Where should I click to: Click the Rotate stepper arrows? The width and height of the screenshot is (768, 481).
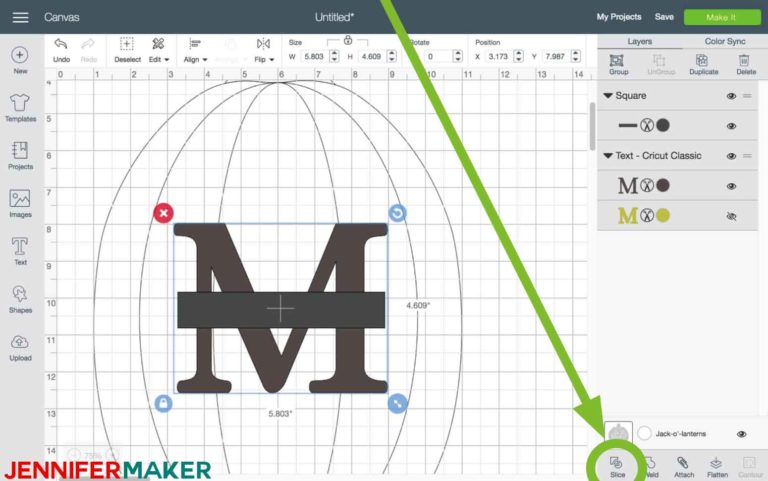click(457, 56)
